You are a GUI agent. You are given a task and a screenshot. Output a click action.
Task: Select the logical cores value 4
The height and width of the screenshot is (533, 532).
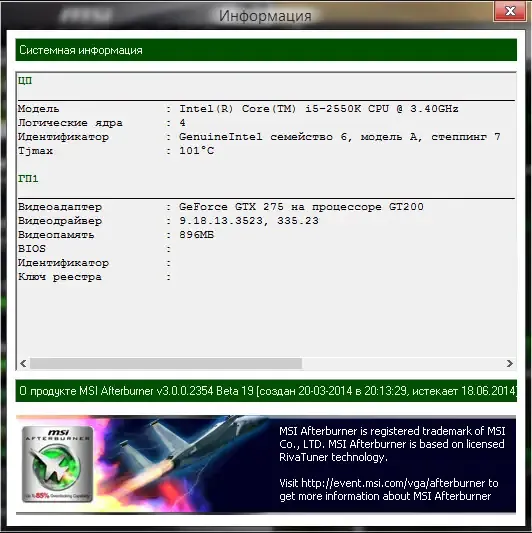[x=182, y=122]
